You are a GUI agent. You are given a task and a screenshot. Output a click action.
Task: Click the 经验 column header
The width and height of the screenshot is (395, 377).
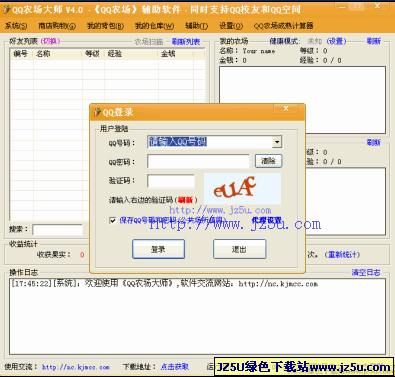pos(131,54)
